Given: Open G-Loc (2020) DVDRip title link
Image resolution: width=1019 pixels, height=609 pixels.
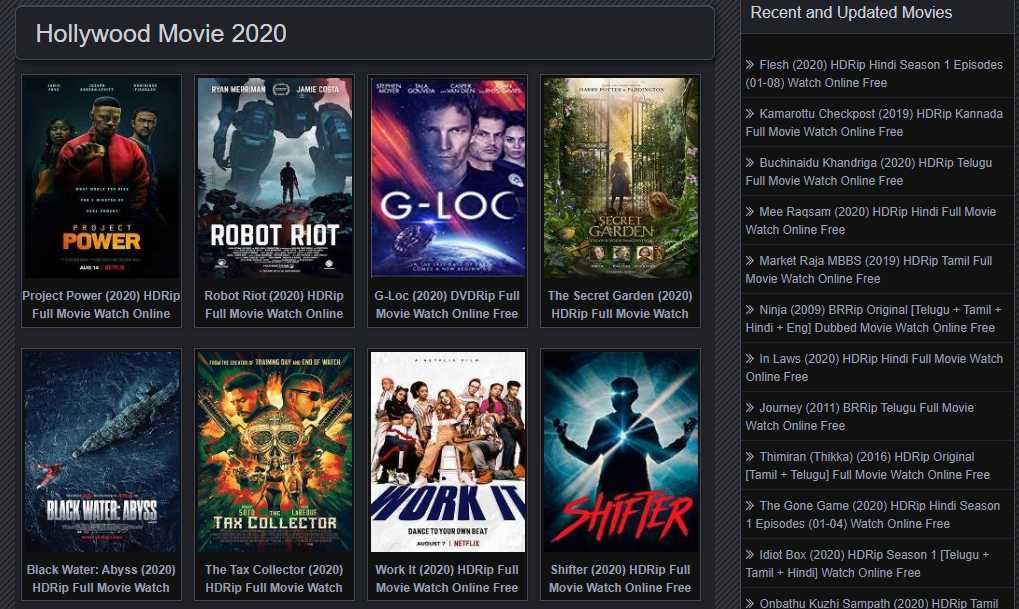Looking at the screenshot, I should point(447,304).
